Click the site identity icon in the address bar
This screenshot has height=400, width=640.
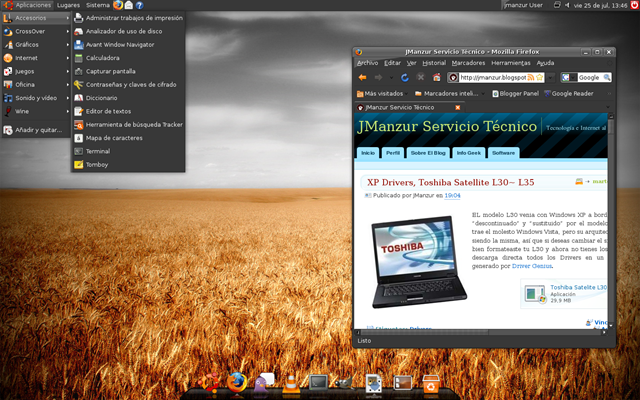(453, 78)
